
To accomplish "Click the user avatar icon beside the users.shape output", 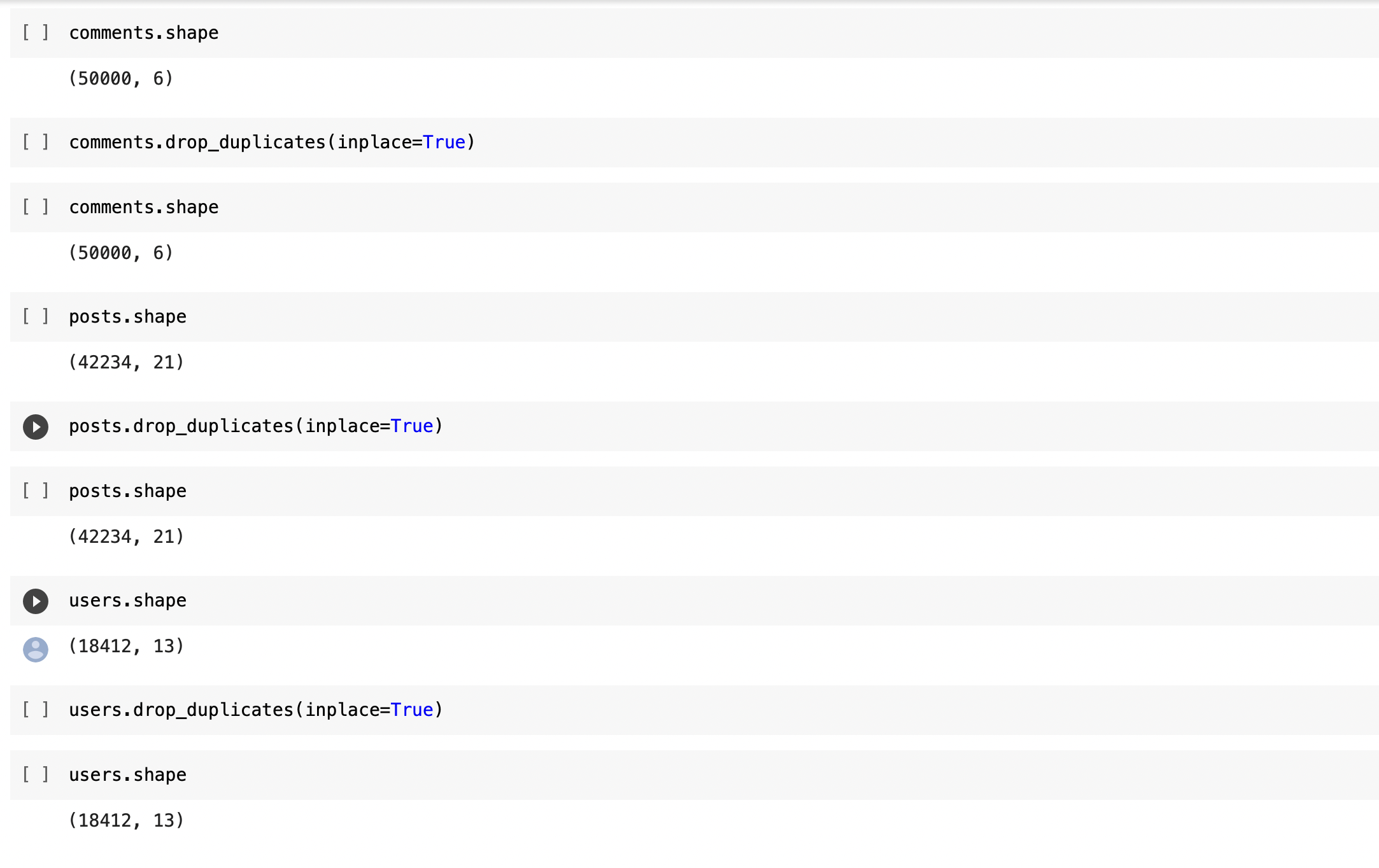I will (36, 649).
